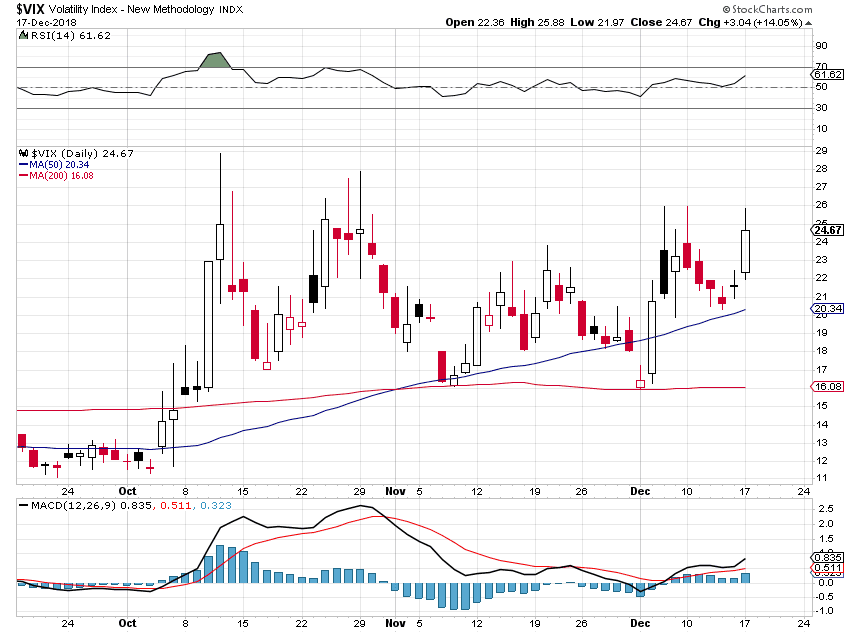Click the 90 level label on the RSI axis
The height and width of the screenshot is (633, 850).
tap(821, 46)
